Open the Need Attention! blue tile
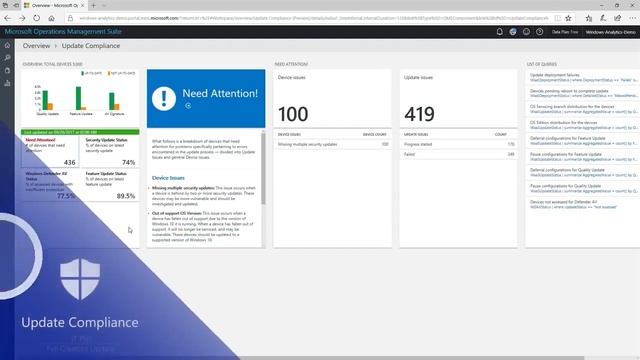The height and width of the screenshot is (360, 640). [206, 98]
